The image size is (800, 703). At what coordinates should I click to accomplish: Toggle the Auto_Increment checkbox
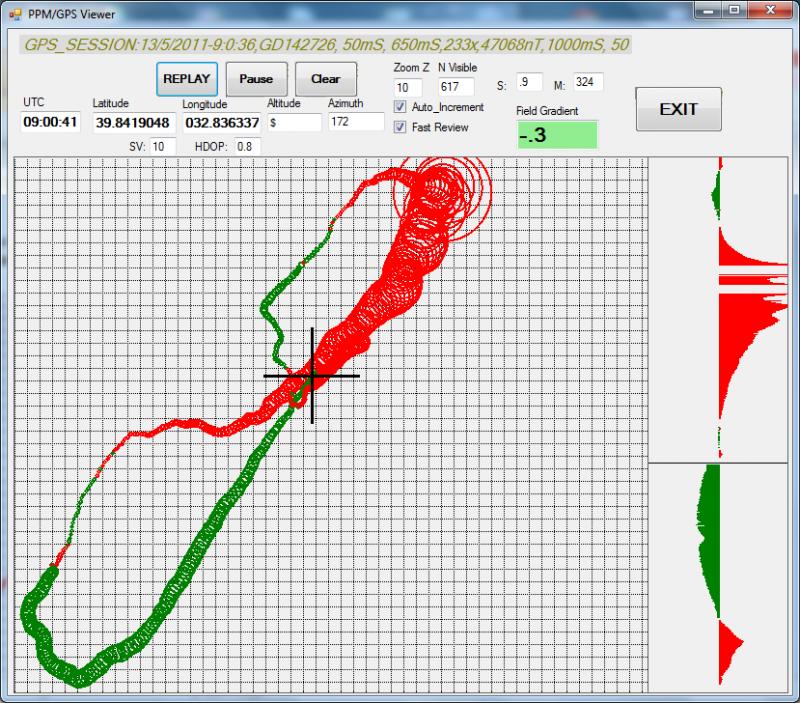point(400,107)
